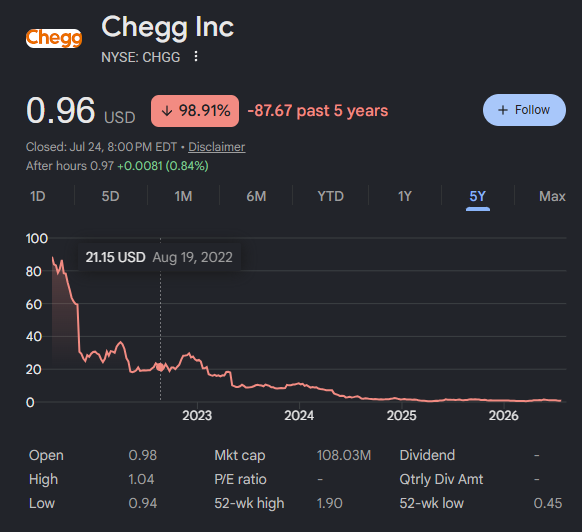Select the 1D time range tab
The height and width of the screenshot is (532, 582).
click(x=37, y=196)
